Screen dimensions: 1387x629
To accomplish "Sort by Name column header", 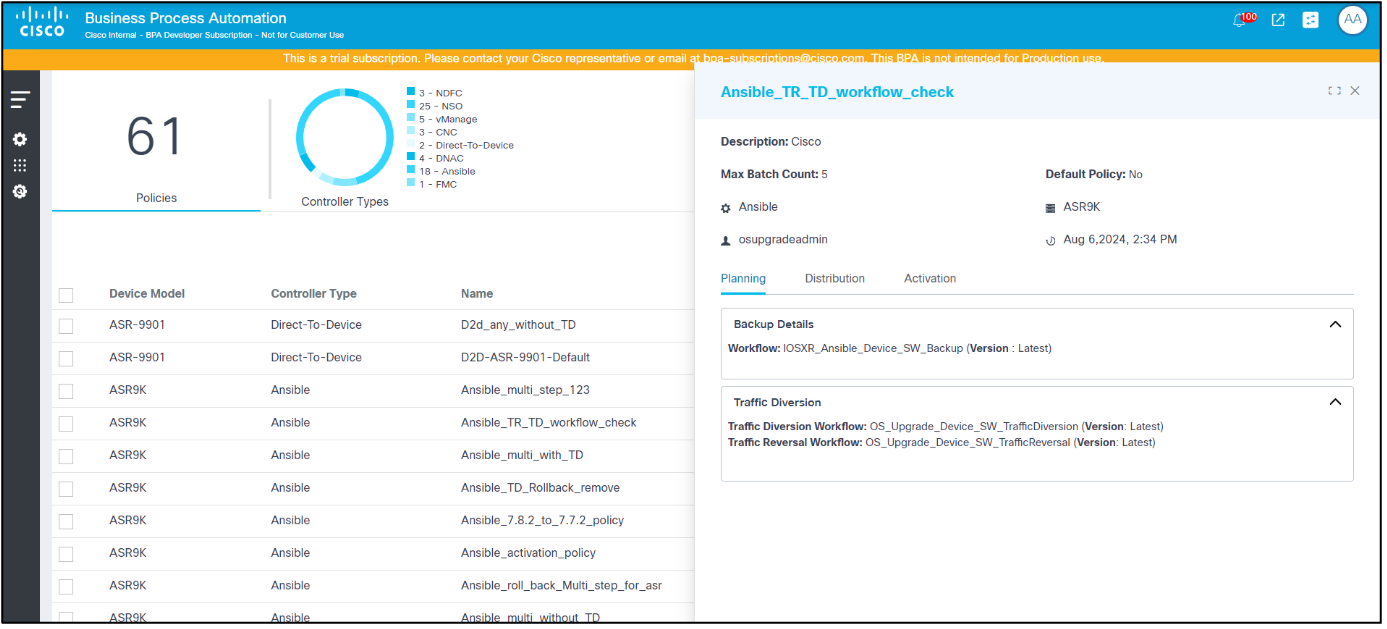I will (x=477, y=294).
